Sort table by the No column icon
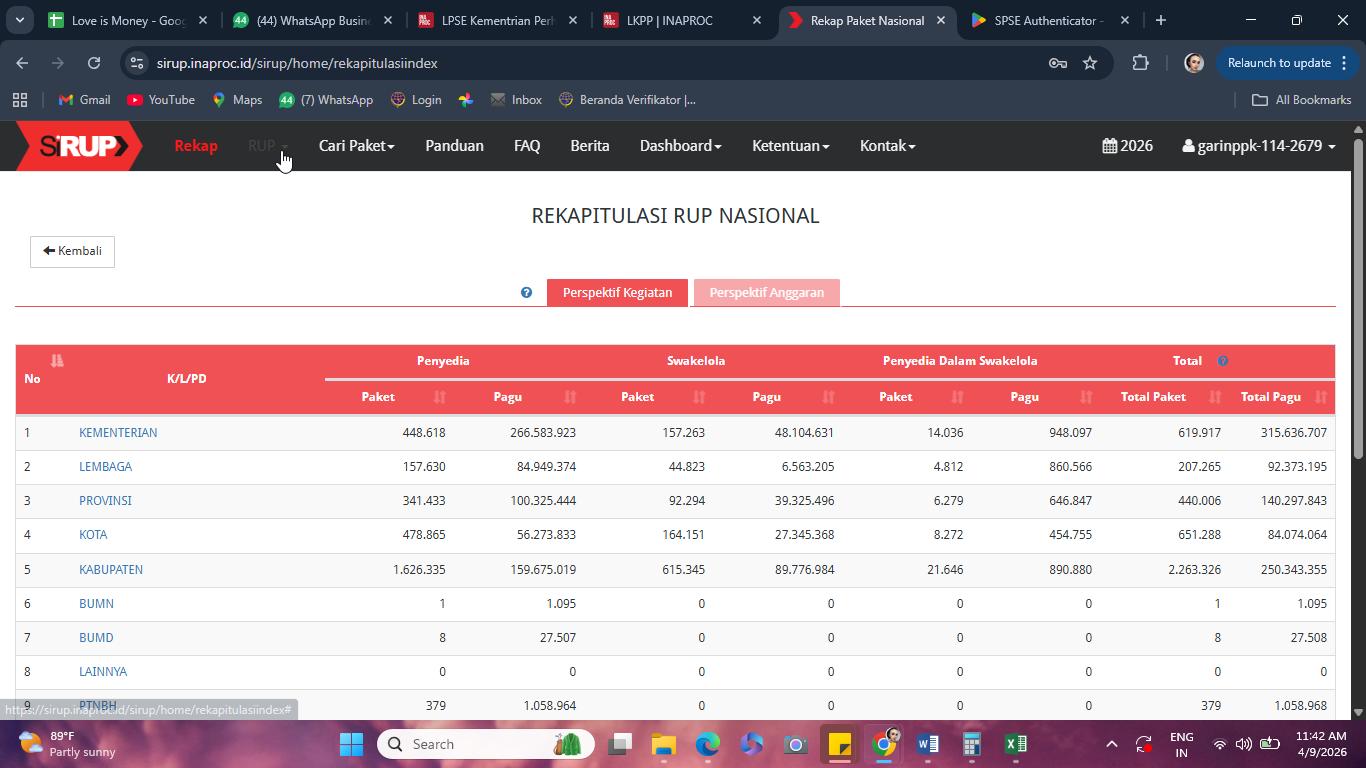Image resolution: width=1366 pixels, height=768 pixels. pyautogui.click(x=57, y=361)
